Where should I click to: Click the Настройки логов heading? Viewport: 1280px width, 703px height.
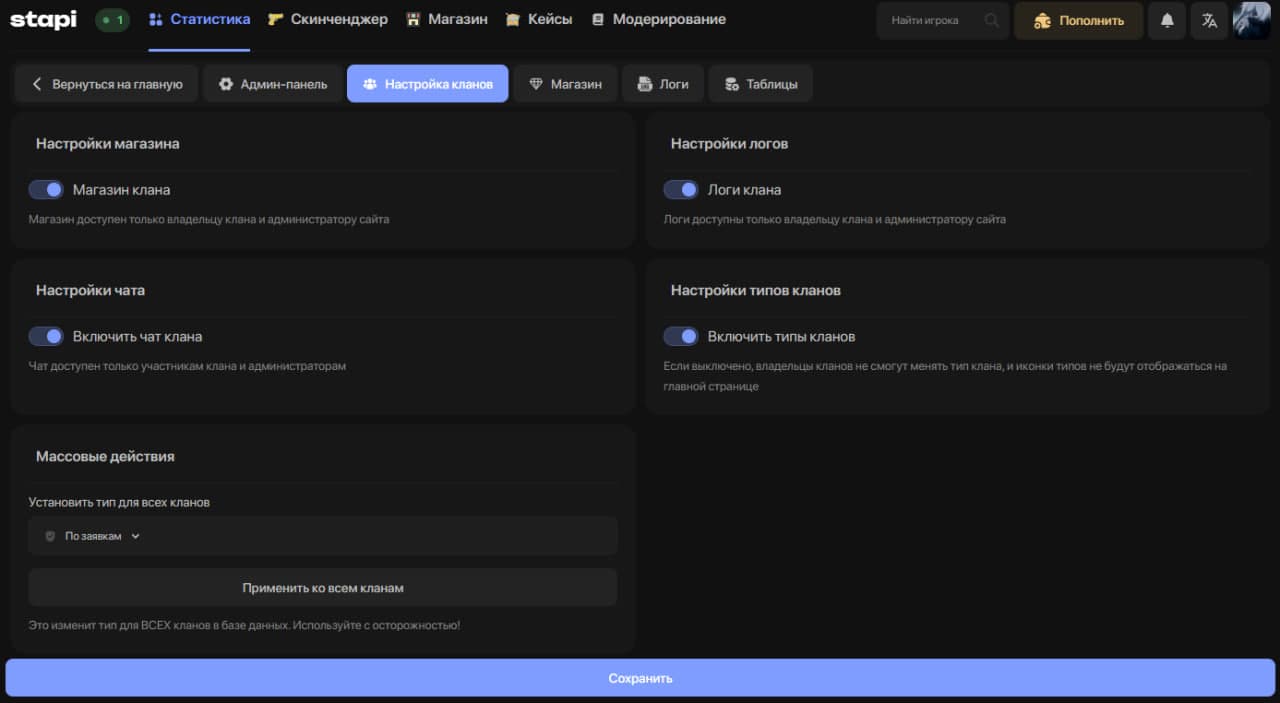coord(729,143)
